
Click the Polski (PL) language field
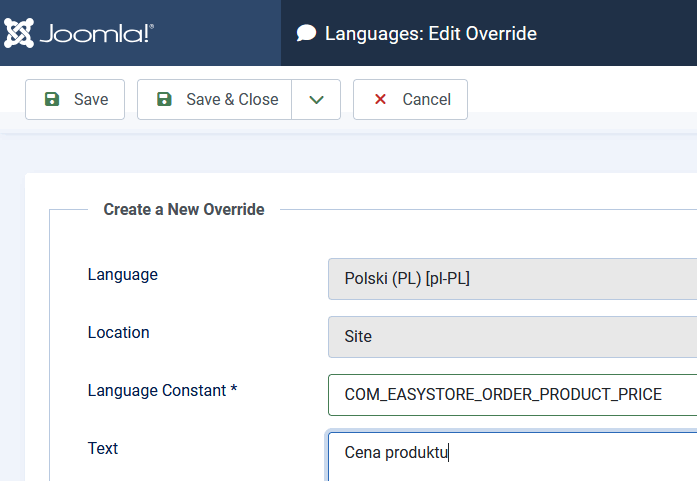pyautogui.click(x=512, y=279)
